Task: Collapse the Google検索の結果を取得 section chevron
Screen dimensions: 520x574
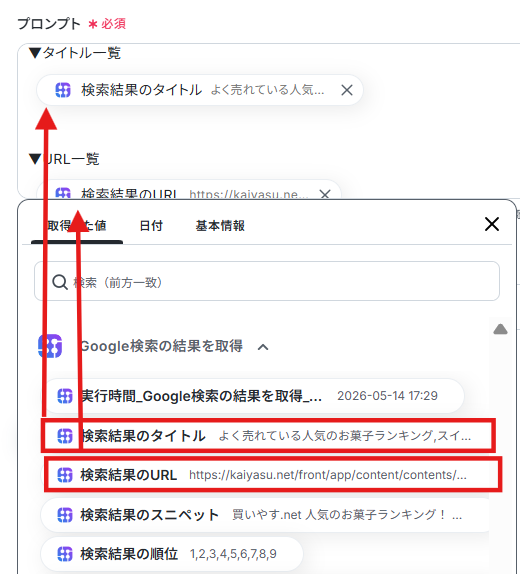Action: (x=263, y=347)
